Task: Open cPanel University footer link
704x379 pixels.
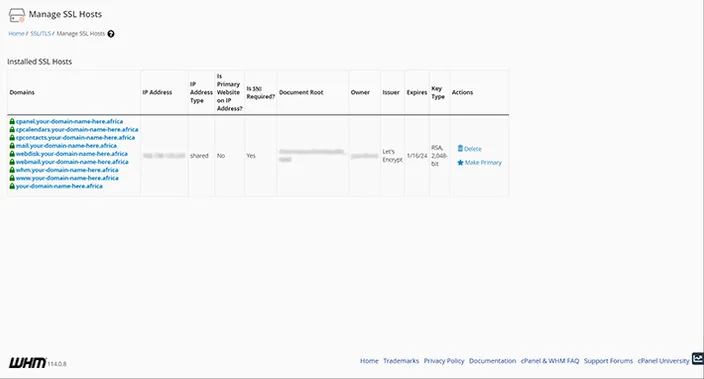Action: pos(663,361)
